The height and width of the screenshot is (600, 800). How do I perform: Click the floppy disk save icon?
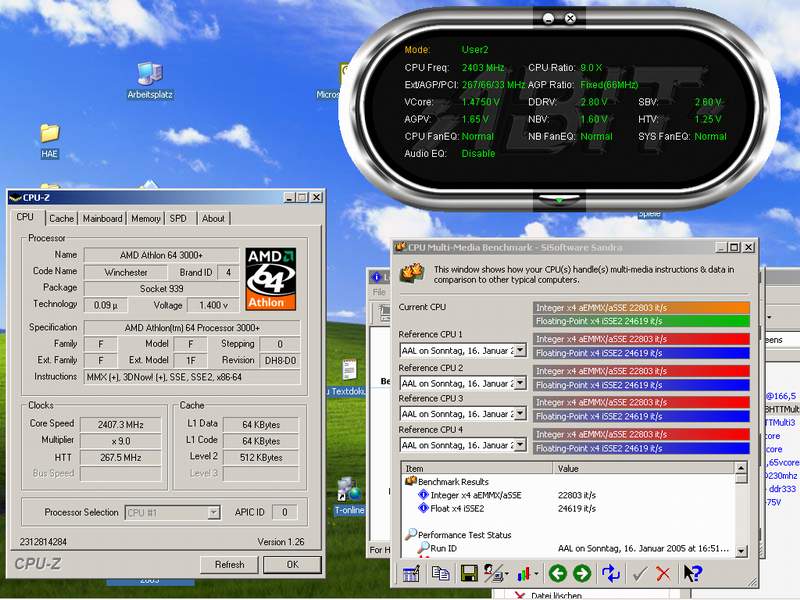click(x=469, y=574)
